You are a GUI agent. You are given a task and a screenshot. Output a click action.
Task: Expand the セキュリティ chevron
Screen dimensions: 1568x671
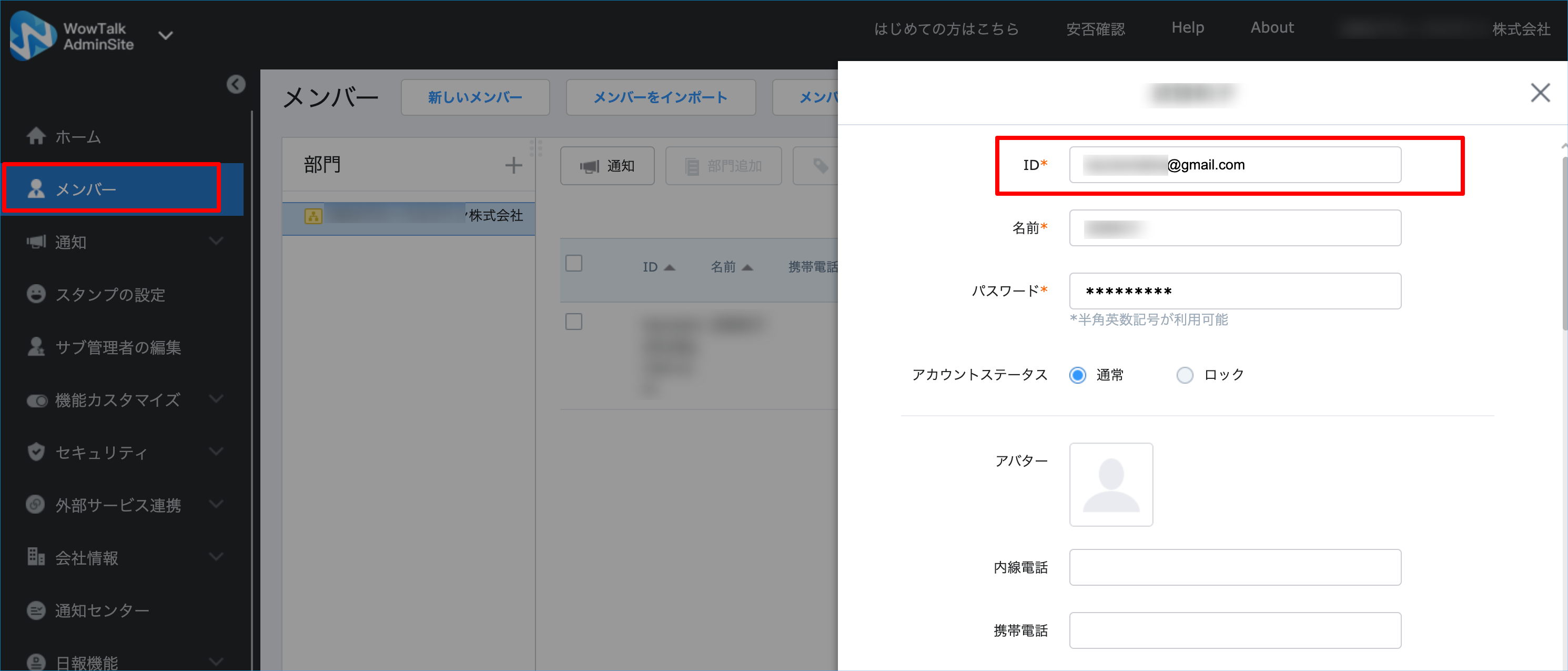click(x=216, y=451)
